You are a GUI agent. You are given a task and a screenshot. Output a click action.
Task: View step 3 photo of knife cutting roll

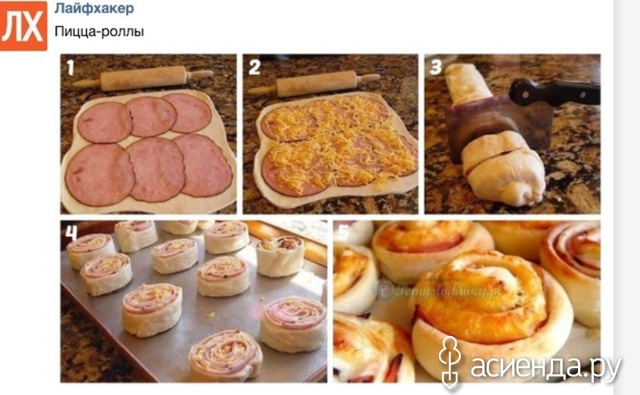[x=512, y=134]
